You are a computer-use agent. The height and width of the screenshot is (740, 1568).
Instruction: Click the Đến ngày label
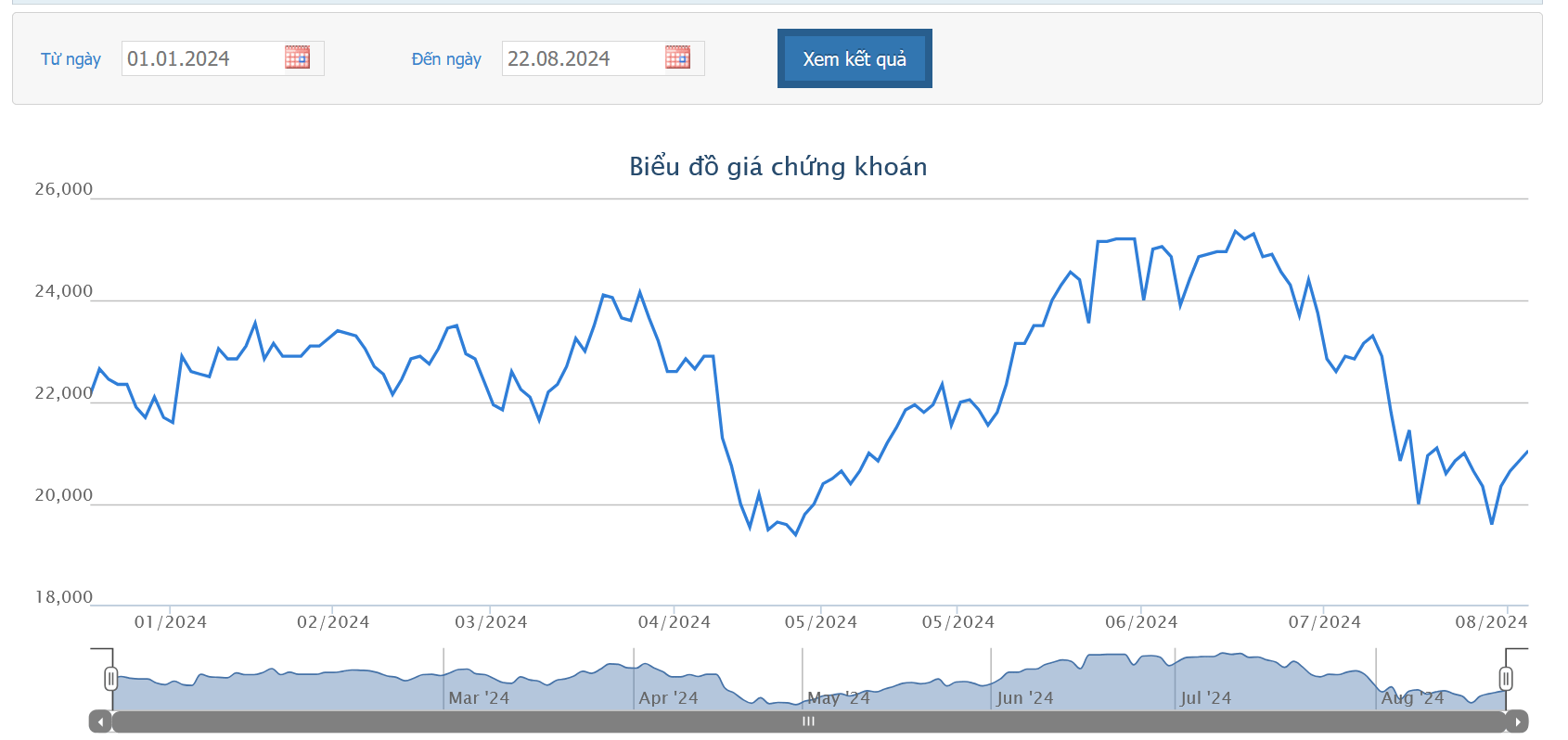tap(446, 59)
